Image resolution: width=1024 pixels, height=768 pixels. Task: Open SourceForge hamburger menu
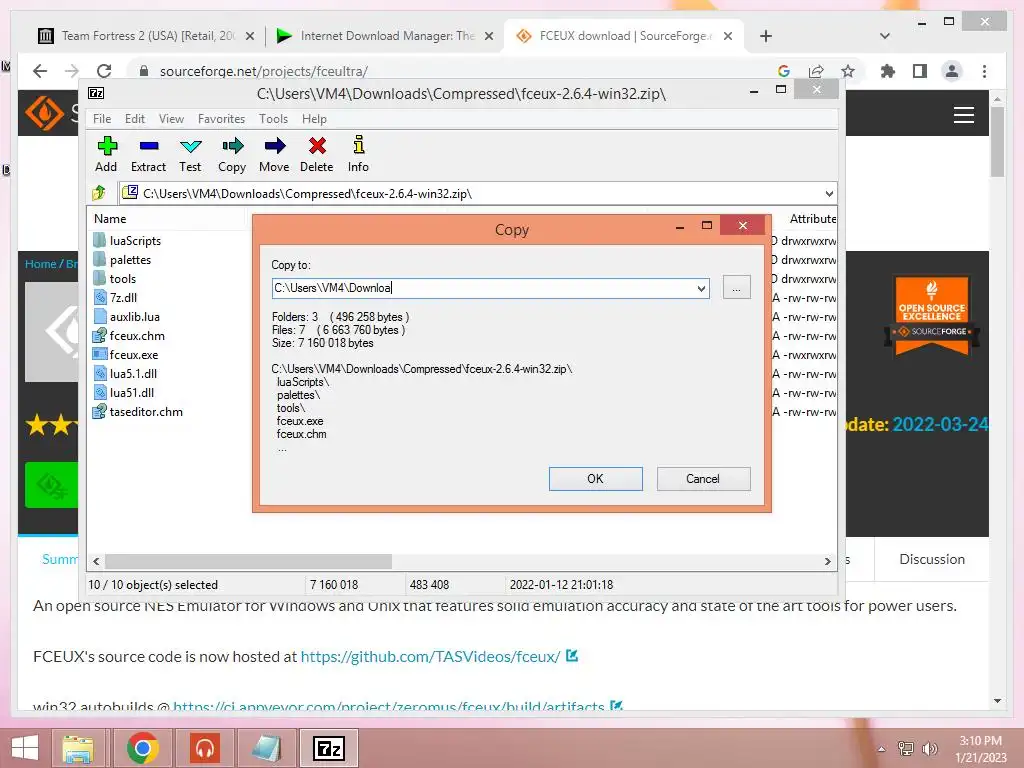tap(964, 115)
